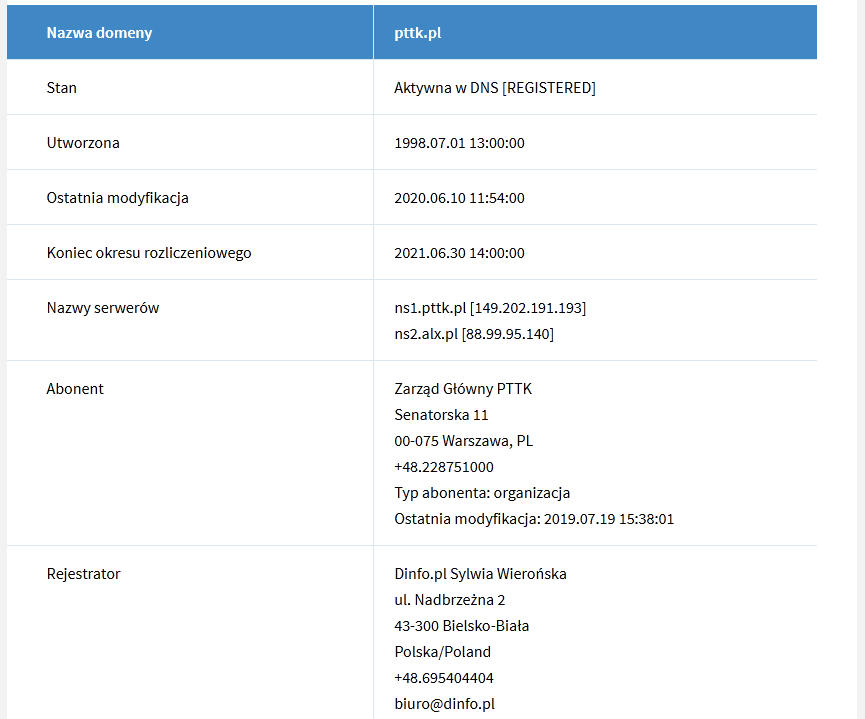Click the 'Nazwy serwerów' row label
Viewport: 865px width, 719px height.
pos(103,308)
